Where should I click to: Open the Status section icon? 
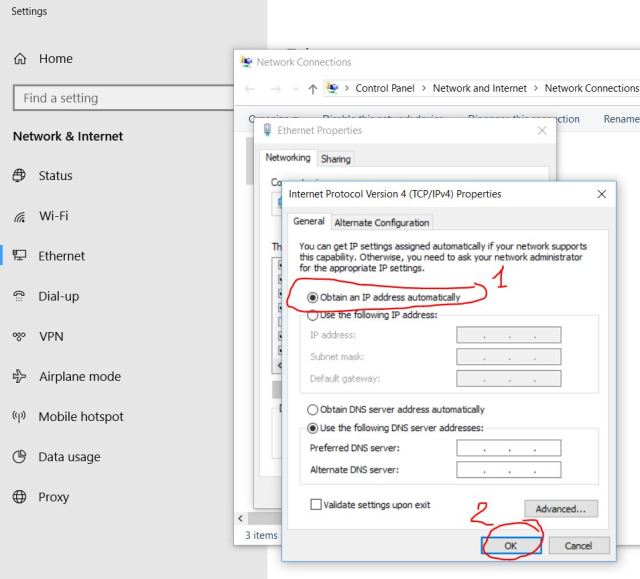(19, 176)
